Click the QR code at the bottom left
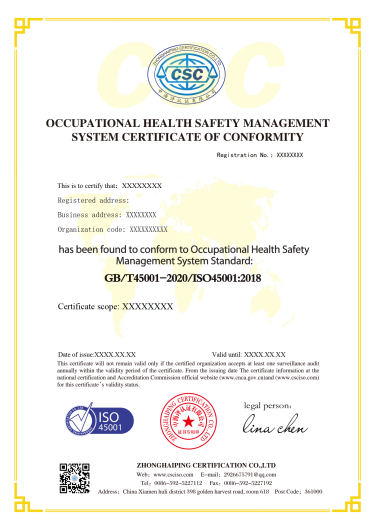 75,478
